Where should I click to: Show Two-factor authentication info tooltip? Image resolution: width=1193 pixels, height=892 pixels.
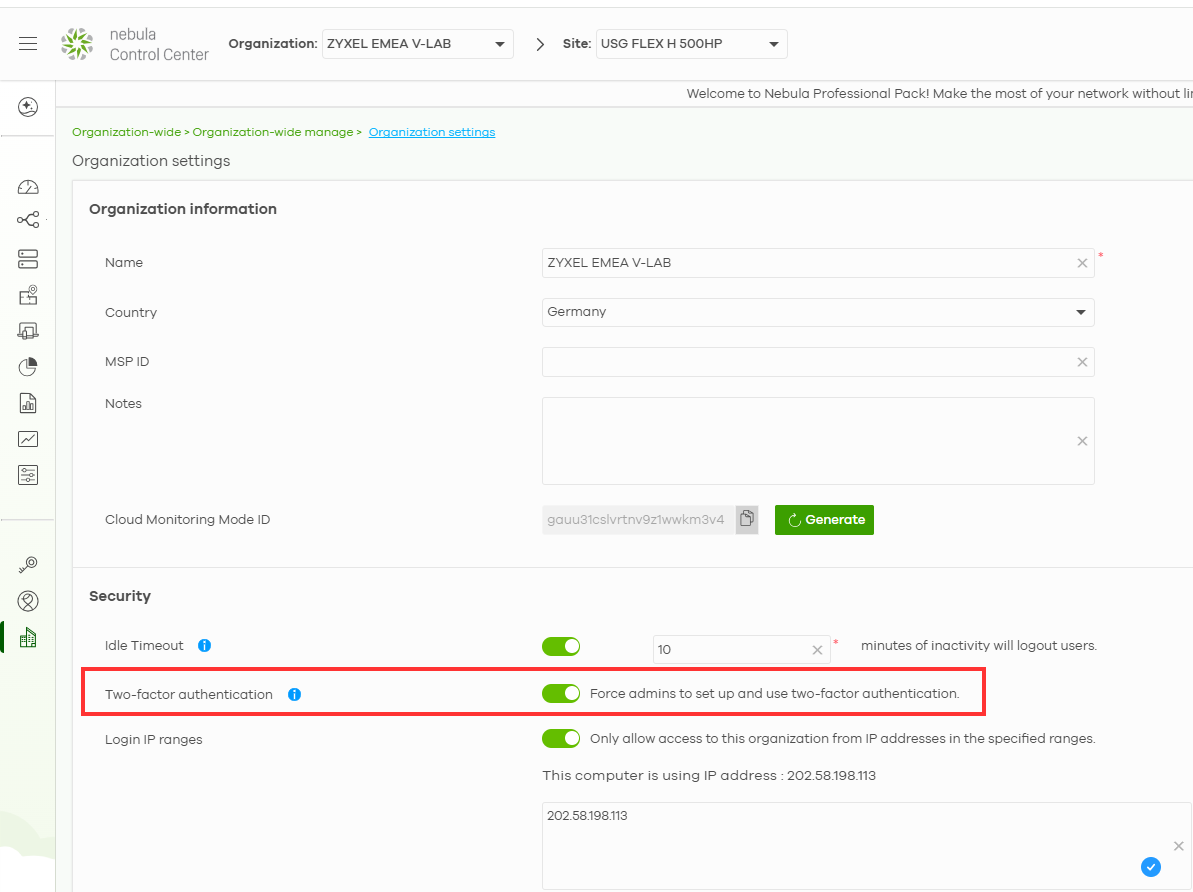(x=294, y=694)
